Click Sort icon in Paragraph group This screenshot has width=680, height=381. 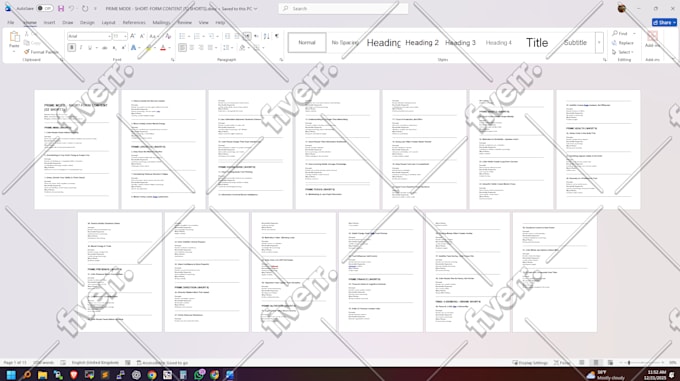coord(266,36)
